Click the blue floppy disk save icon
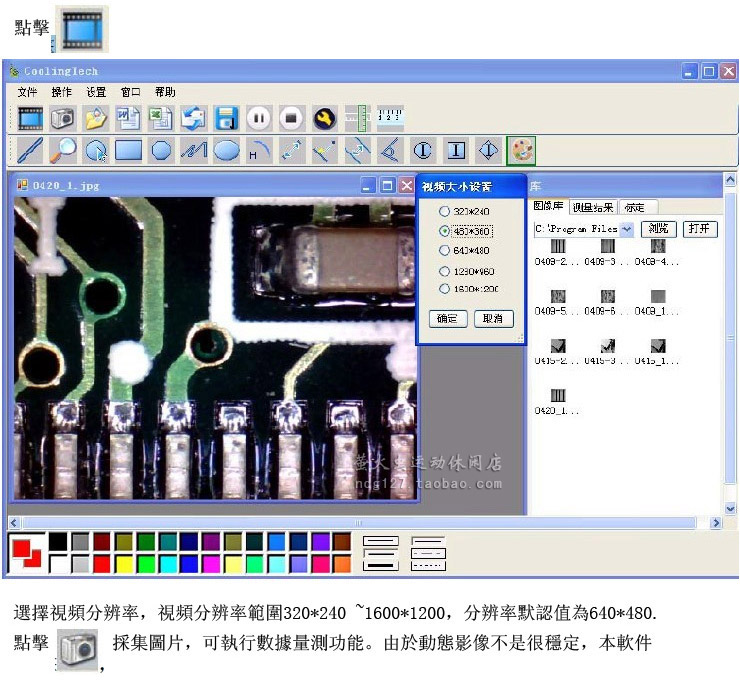The image size is (740, 687). pos(226,118)
